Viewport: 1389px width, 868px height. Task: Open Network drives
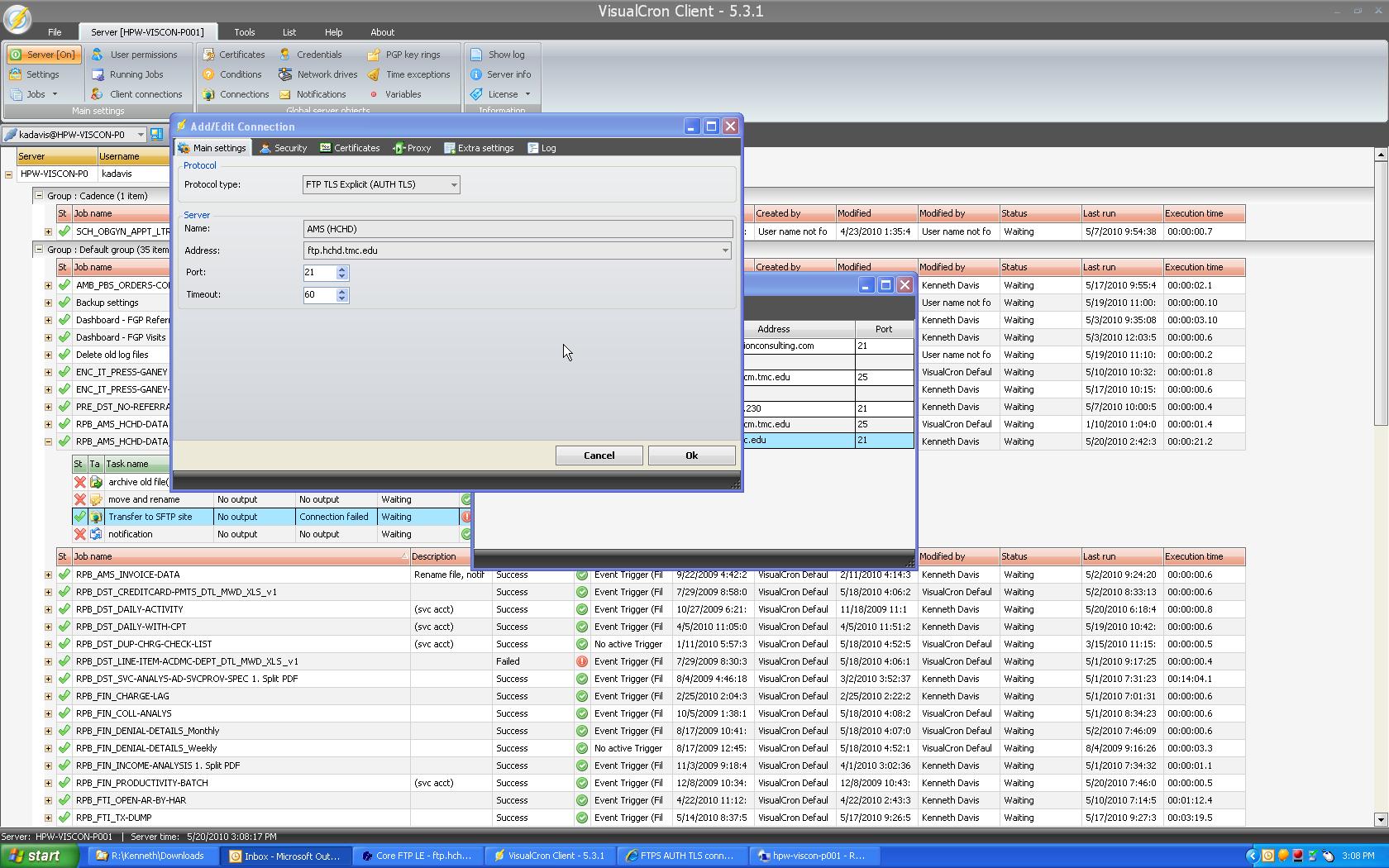(x=318, y=74)
